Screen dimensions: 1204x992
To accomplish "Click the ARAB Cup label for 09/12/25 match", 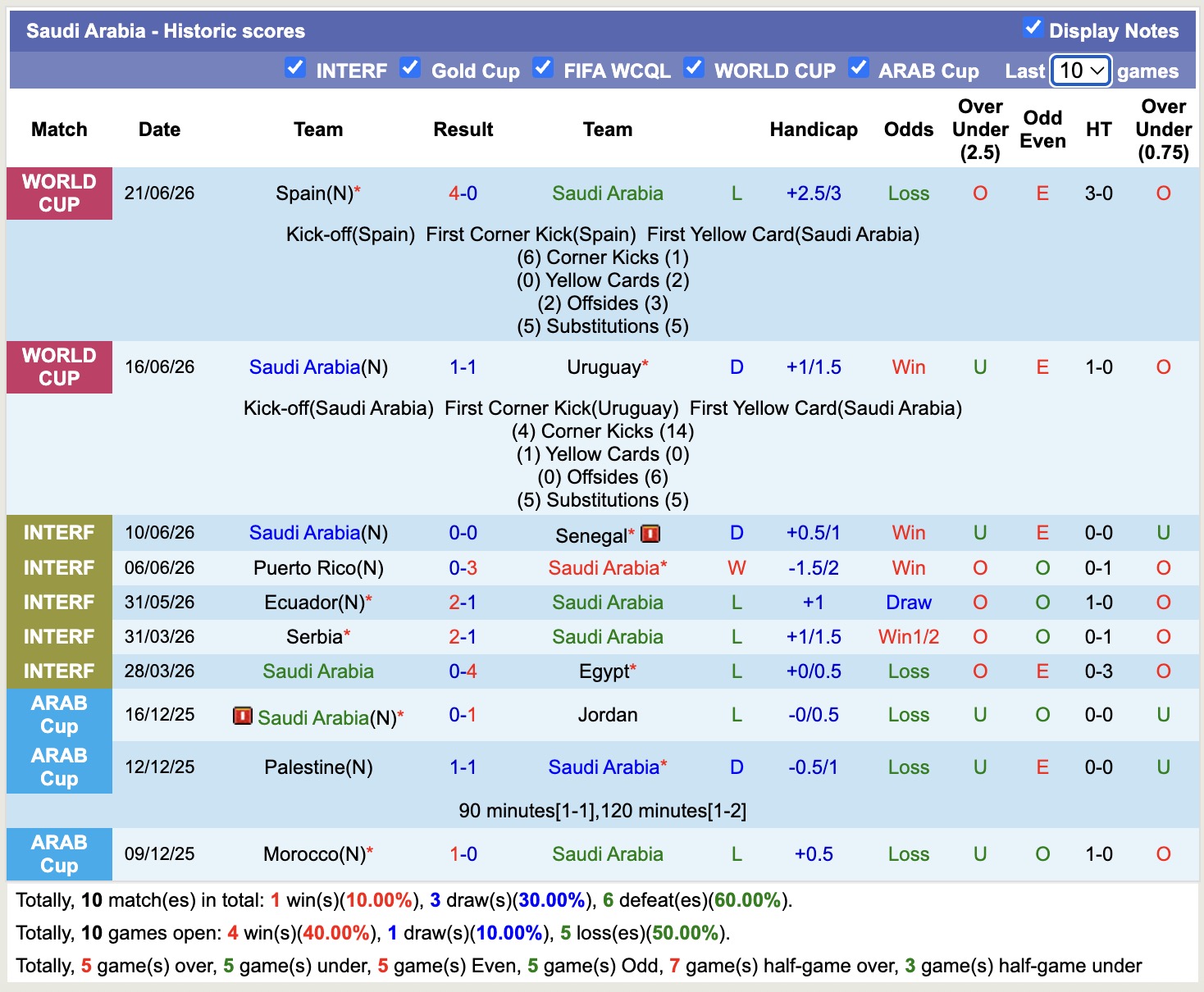I will click(59, 854).
